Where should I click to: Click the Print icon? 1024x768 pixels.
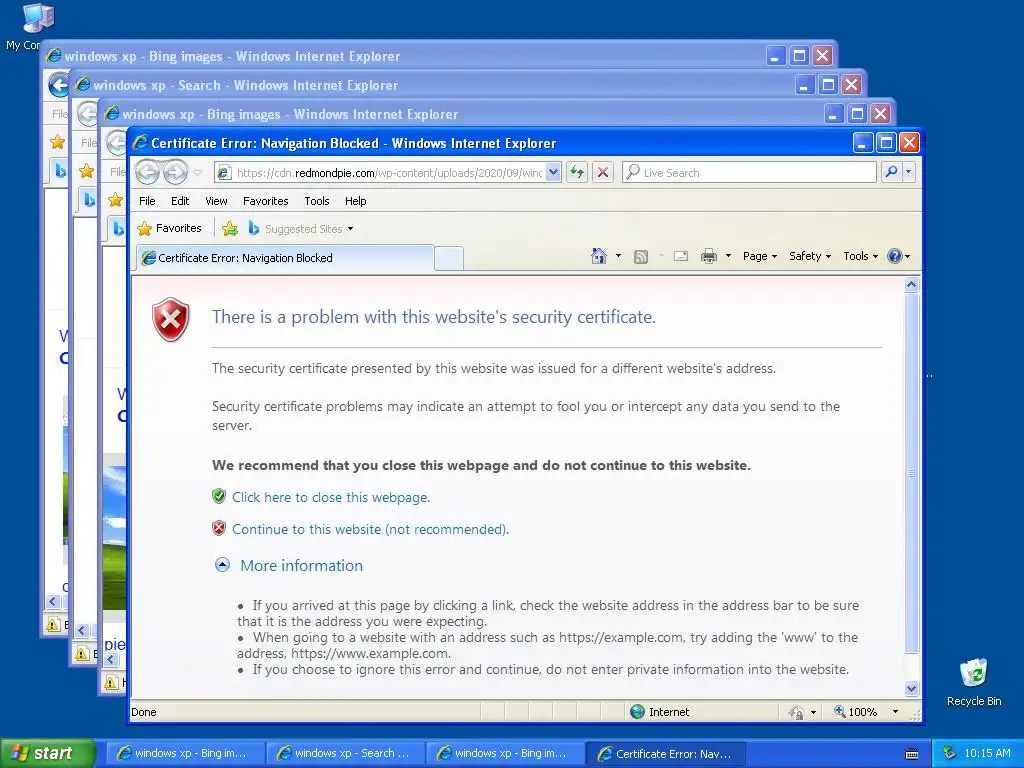[709, 256]
